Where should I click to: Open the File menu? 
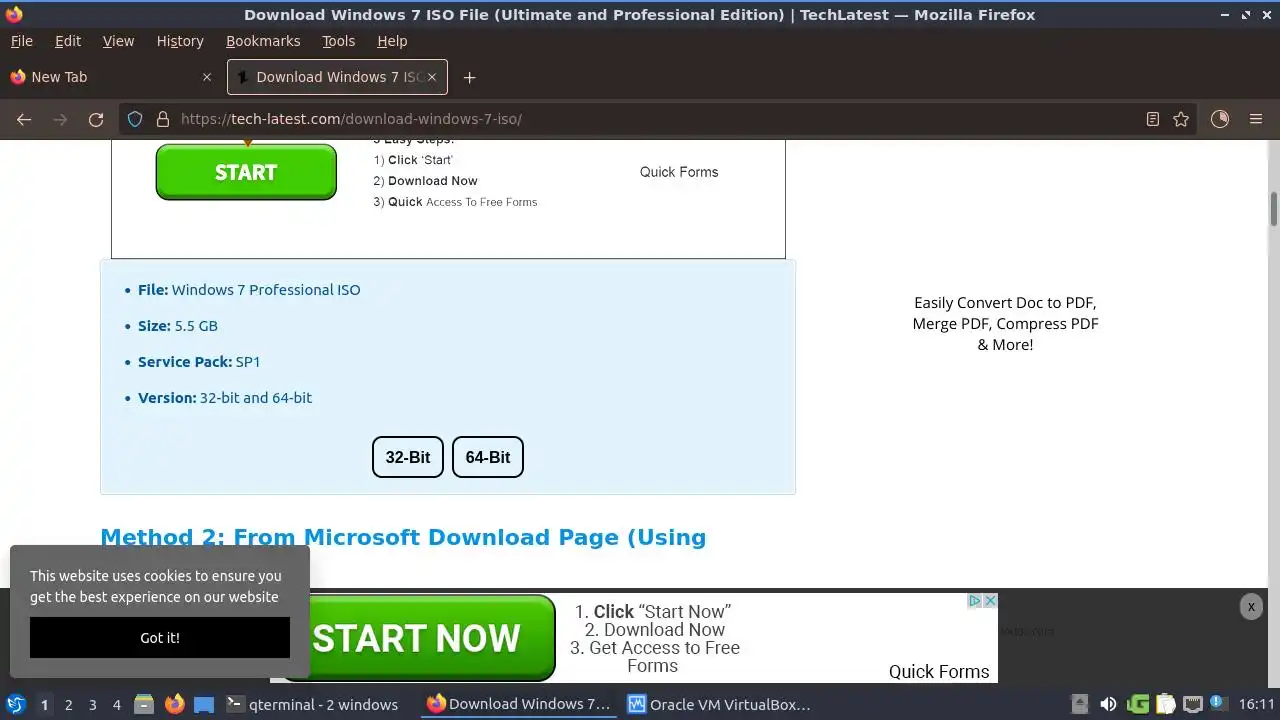tap(22, 41)
